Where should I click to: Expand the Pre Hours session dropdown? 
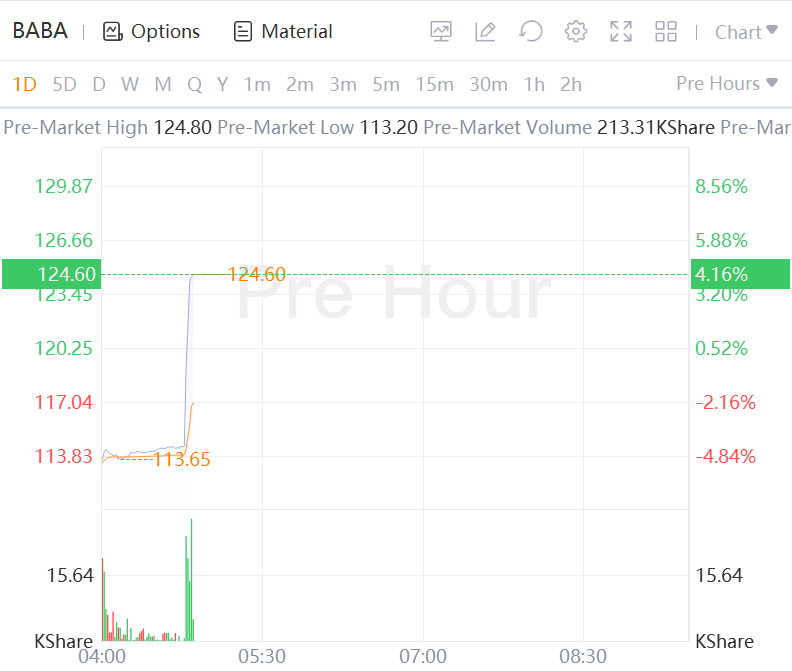tap(727, 83)
